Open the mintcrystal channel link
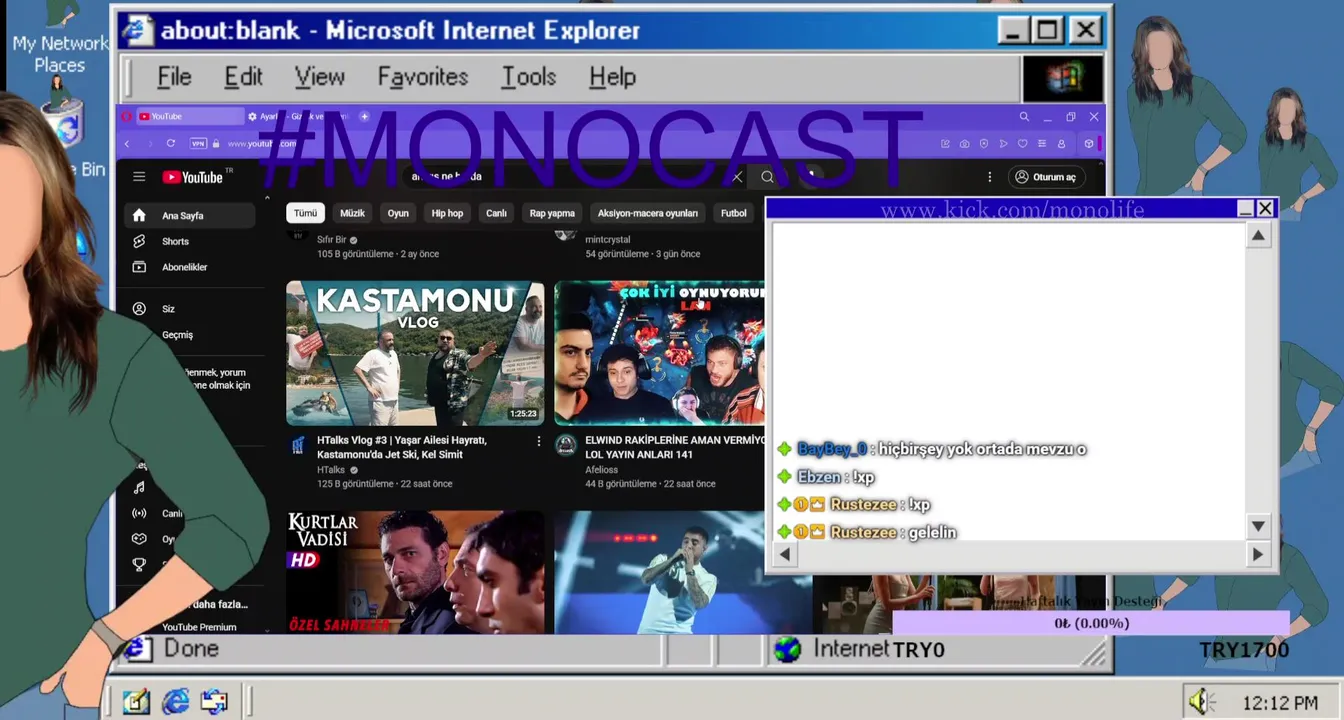The image size is (1344, 720). pyautogui.click(x=608, y=240)
